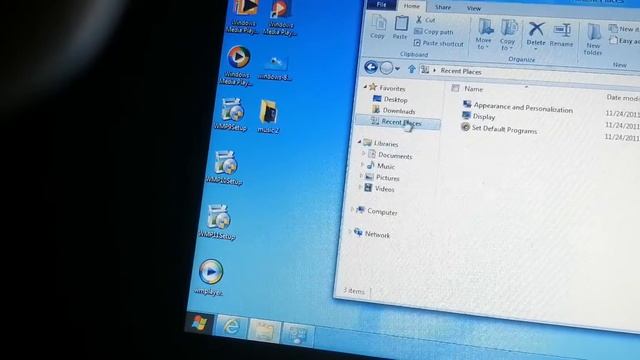Sort by the Date modified column header
640x360 pixels.
pos(622,98)
